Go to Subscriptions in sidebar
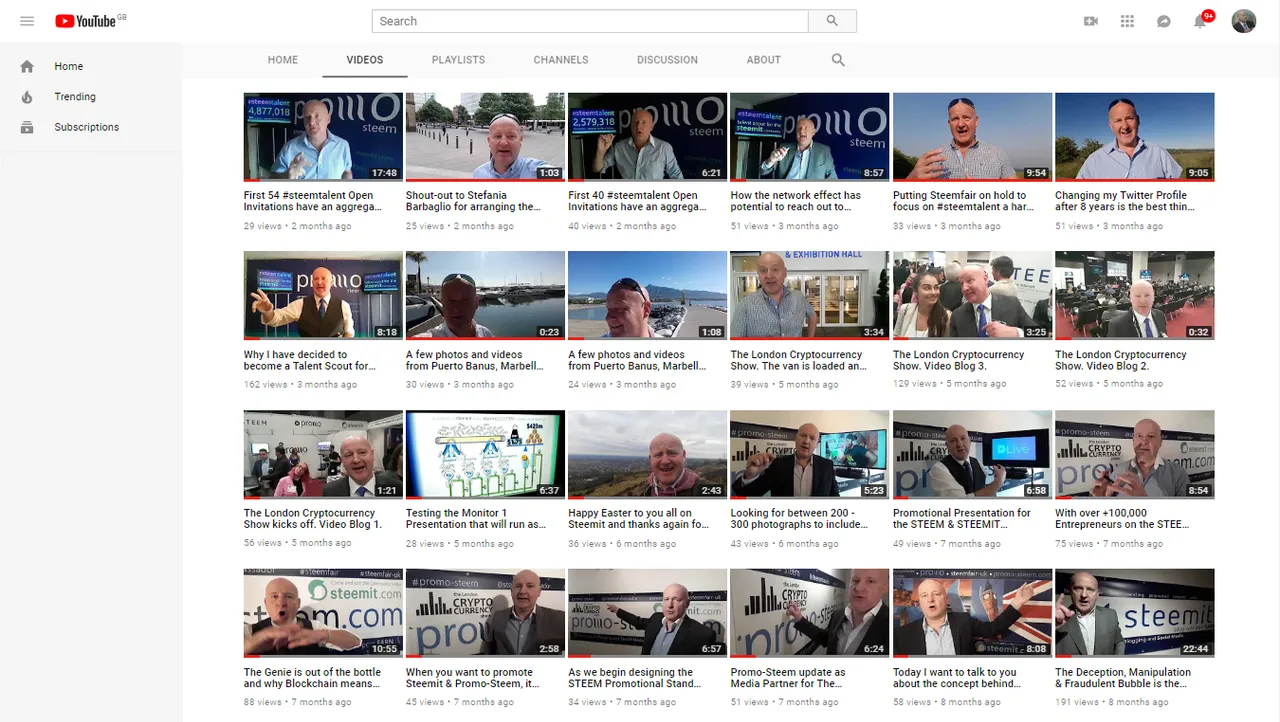The image size is (1280, 722). point(87,127)
